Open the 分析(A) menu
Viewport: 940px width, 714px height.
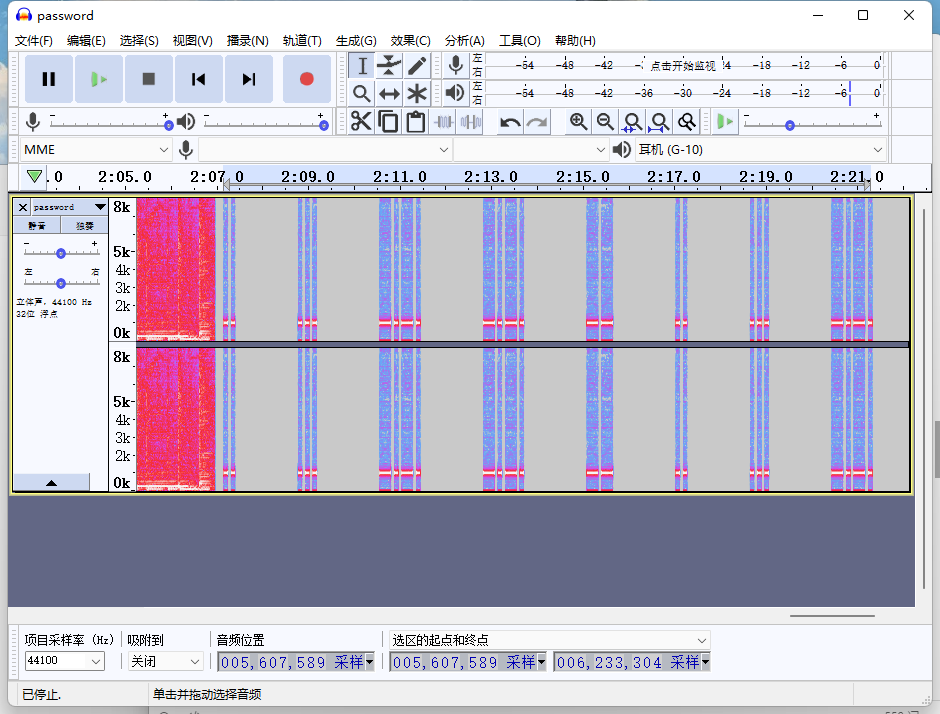(465, 41)
